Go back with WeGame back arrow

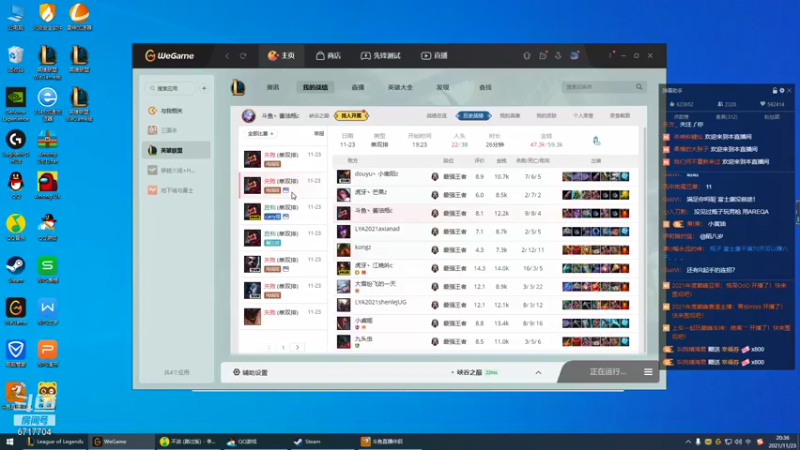point(227,56)
